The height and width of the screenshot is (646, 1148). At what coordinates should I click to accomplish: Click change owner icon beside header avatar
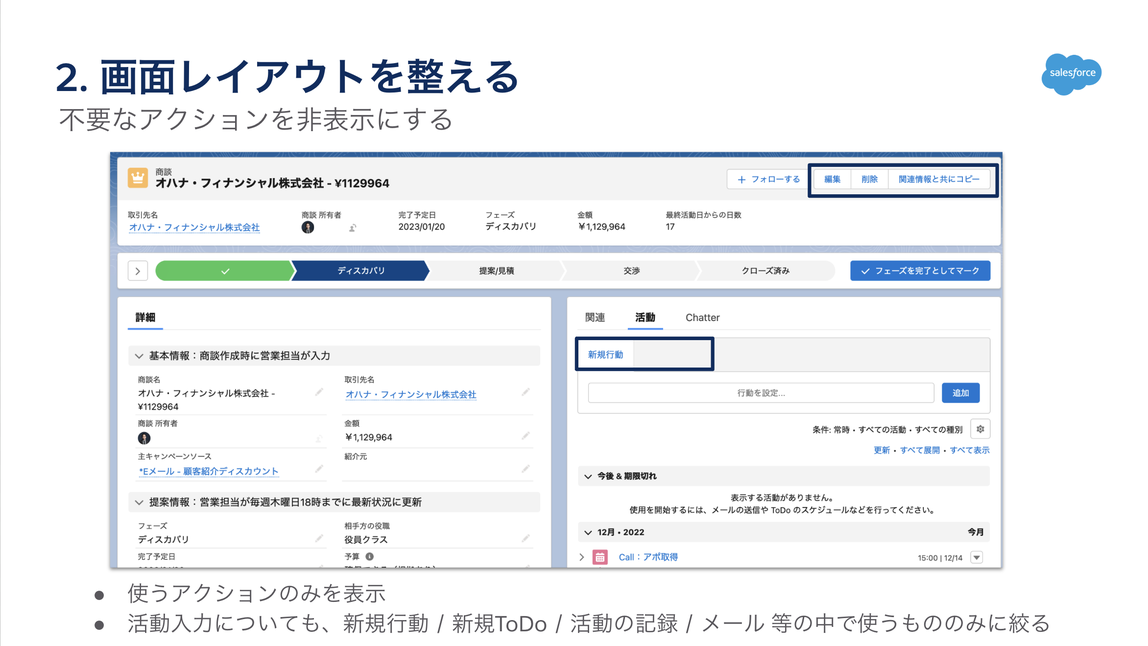tap(352, 228)
